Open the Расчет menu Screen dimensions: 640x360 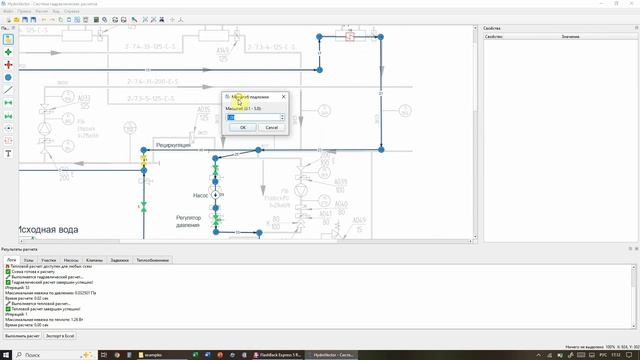tap(42, 11)
